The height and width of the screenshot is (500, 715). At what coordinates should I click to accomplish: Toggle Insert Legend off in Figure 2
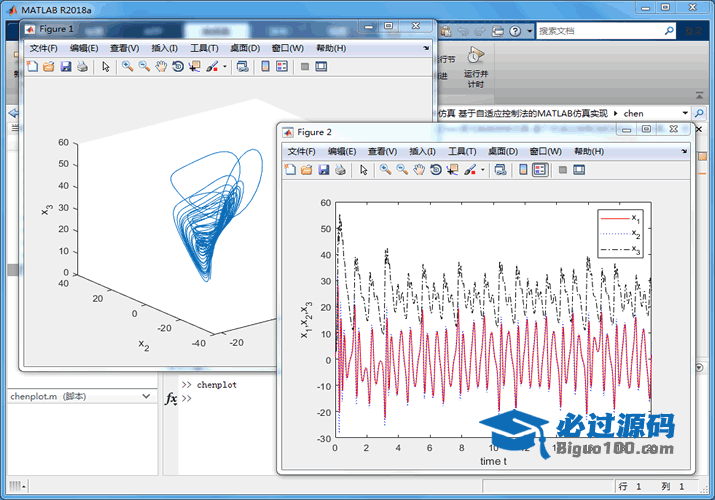(x=540, y=170)
